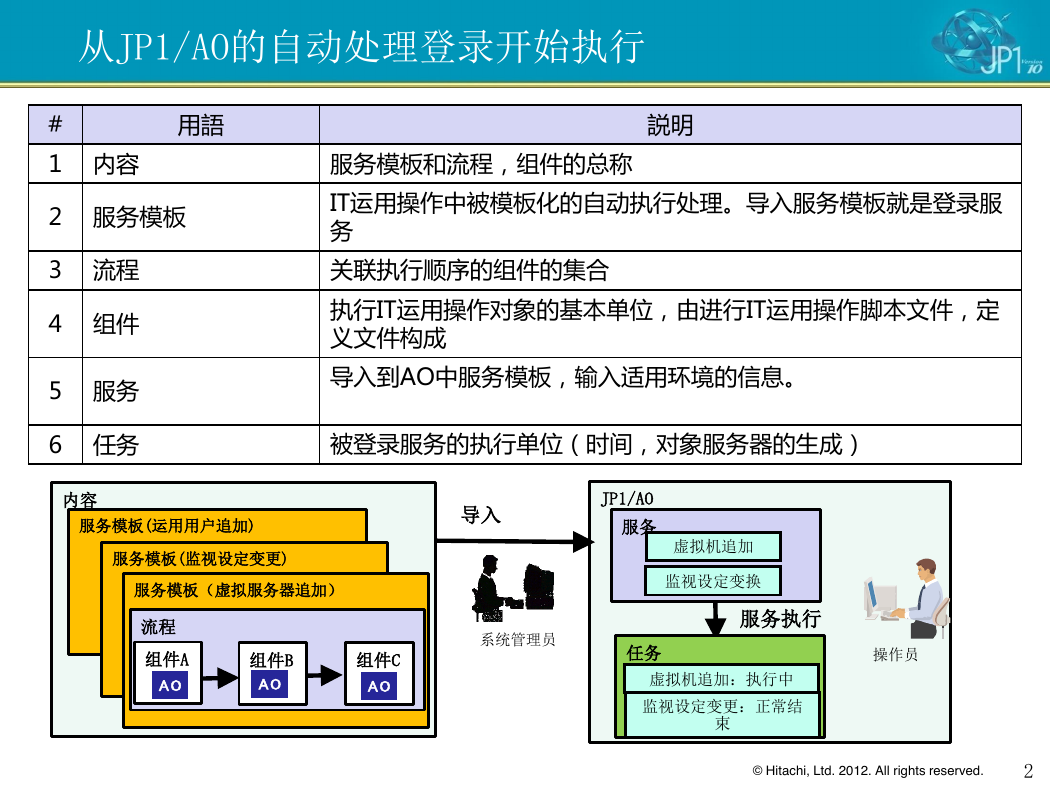
Task: Select the 流程 term cell in the table
Action: click(x=200, y=270)
